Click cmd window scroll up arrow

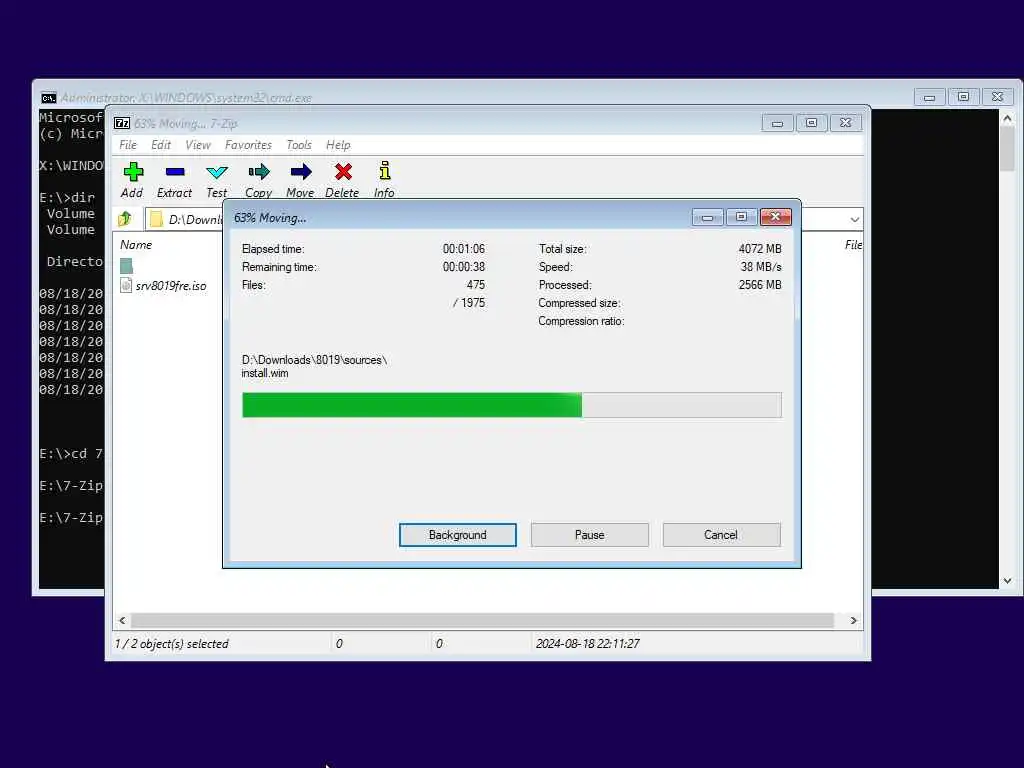point(1007,118)
